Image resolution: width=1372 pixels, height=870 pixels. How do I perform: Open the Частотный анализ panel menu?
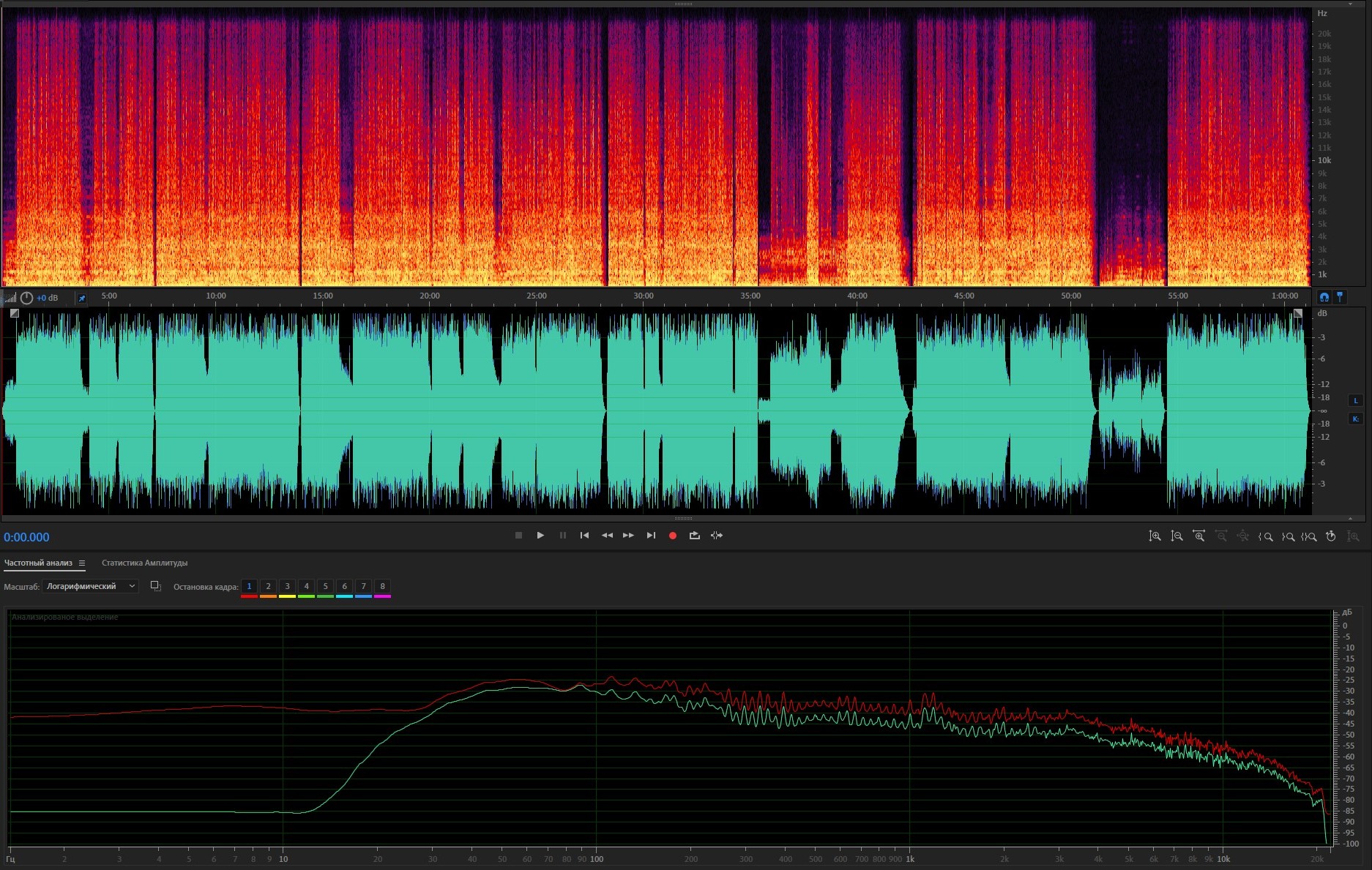pos(82,563)
